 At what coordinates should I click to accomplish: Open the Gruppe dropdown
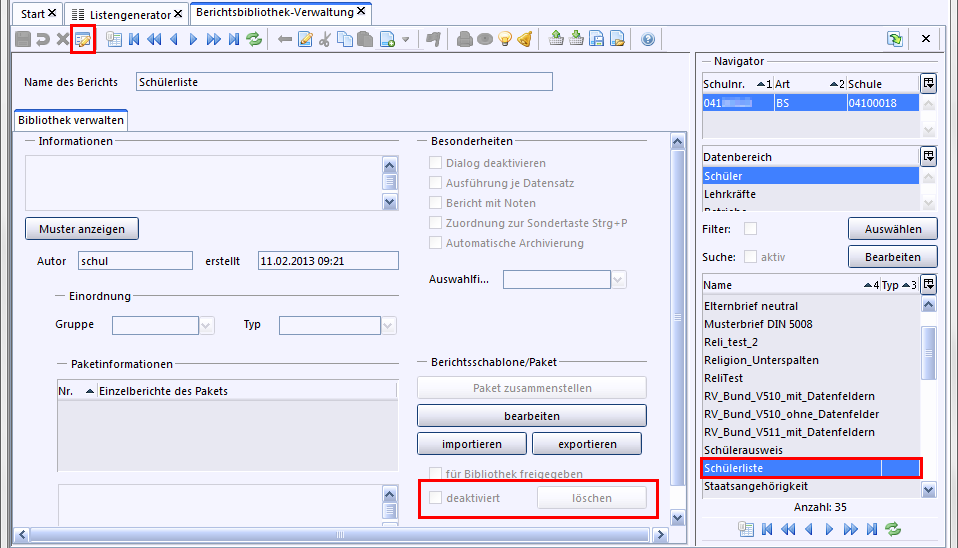coord(207,325)
